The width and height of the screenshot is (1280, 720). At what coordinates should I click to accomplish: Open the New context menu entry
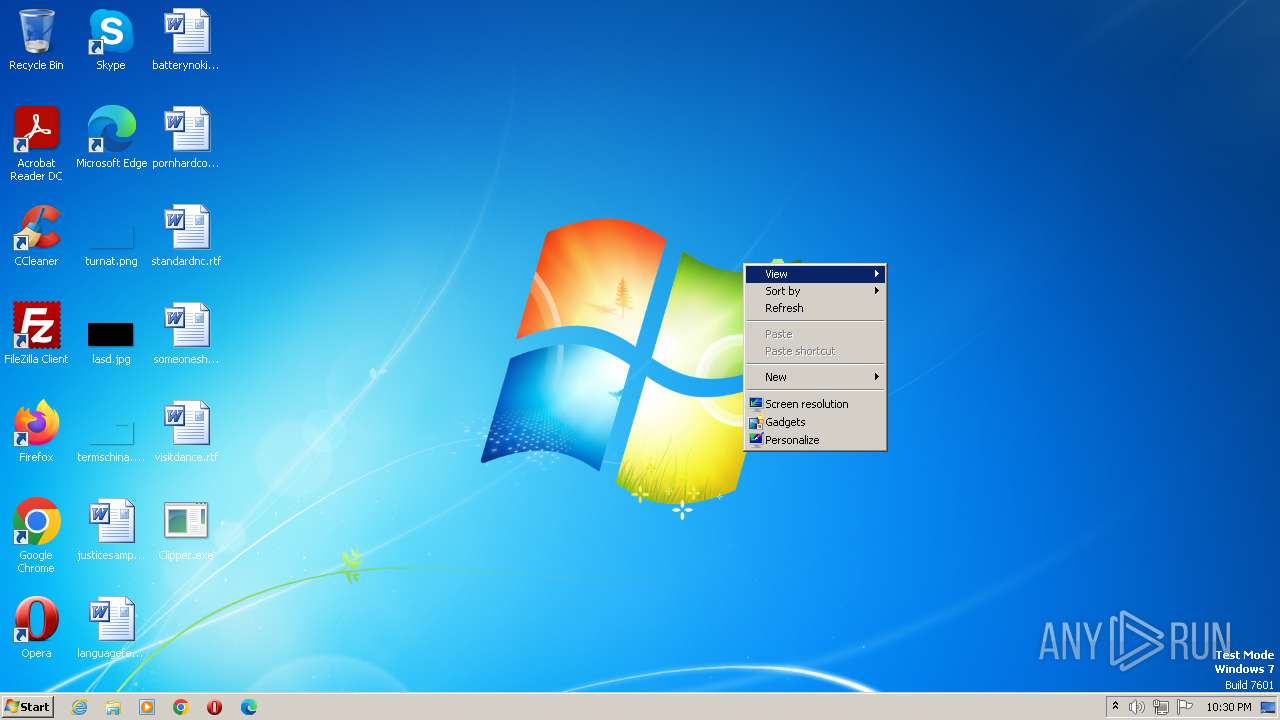click(815, 377)
